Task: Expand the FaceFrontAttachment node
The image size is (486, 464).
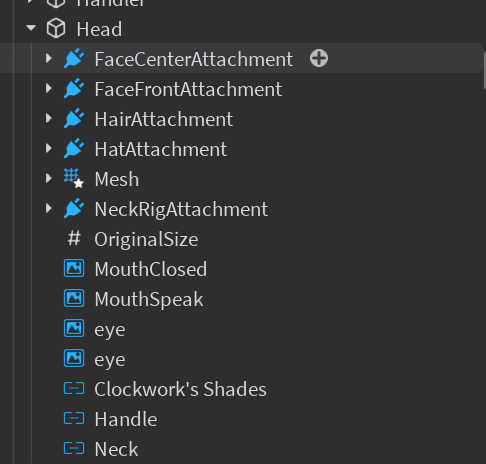Action: (x=49, y=88)
